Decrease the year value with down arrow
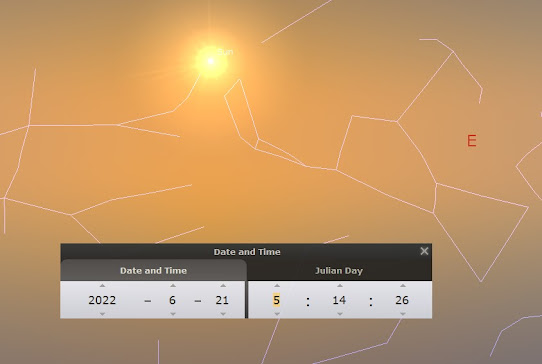The image size is (542, 364). pyautogui.click(x=102, y=314)
